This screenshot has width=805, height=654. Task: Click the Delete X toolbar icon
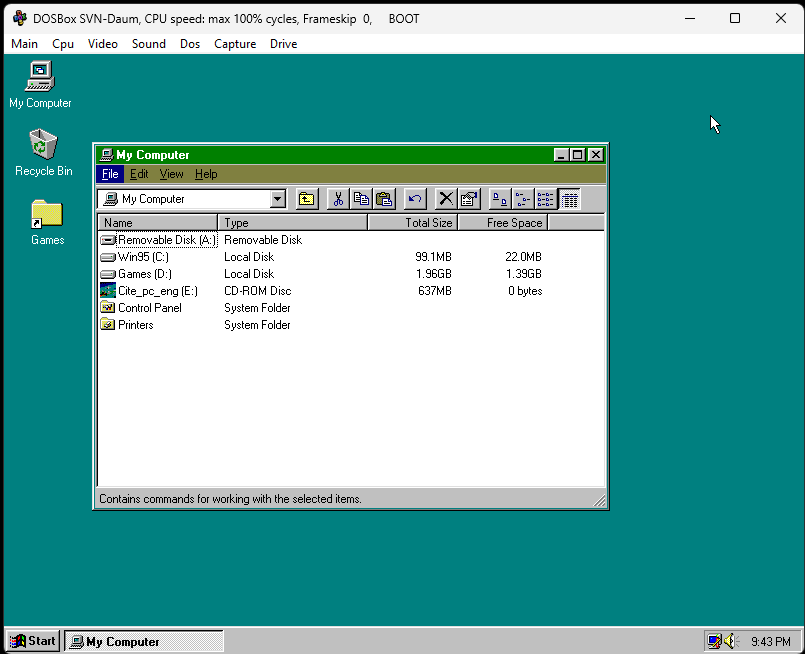446,199
